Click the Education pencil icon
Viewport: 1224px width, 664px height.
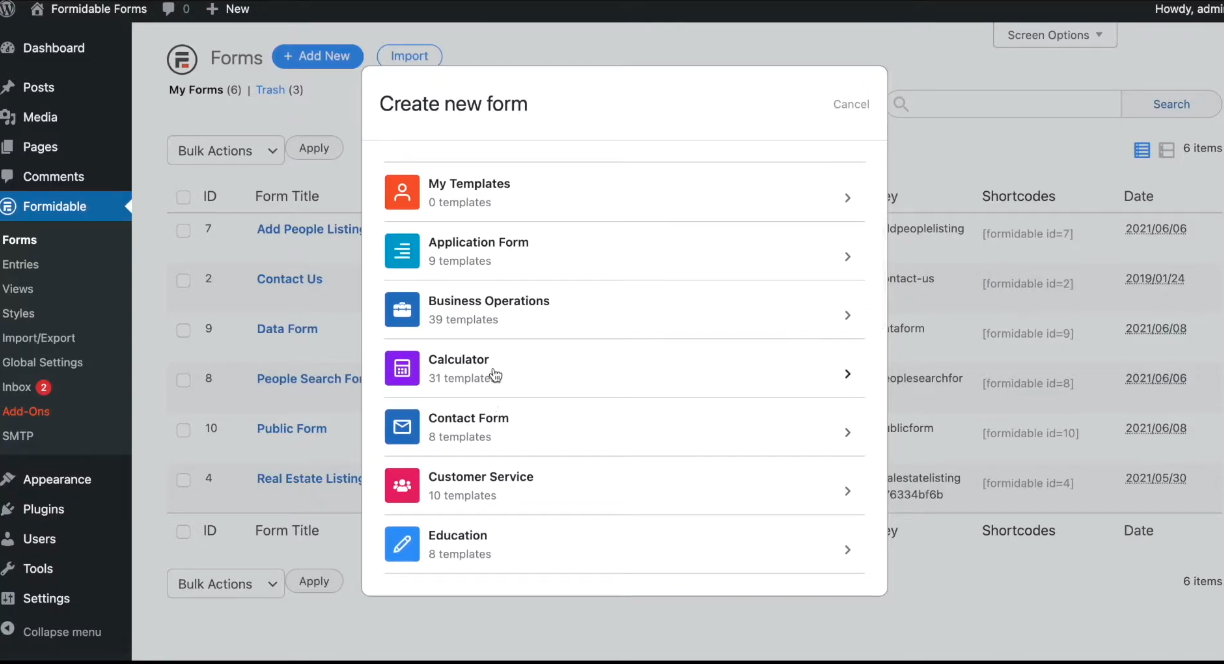click(402, 544)
